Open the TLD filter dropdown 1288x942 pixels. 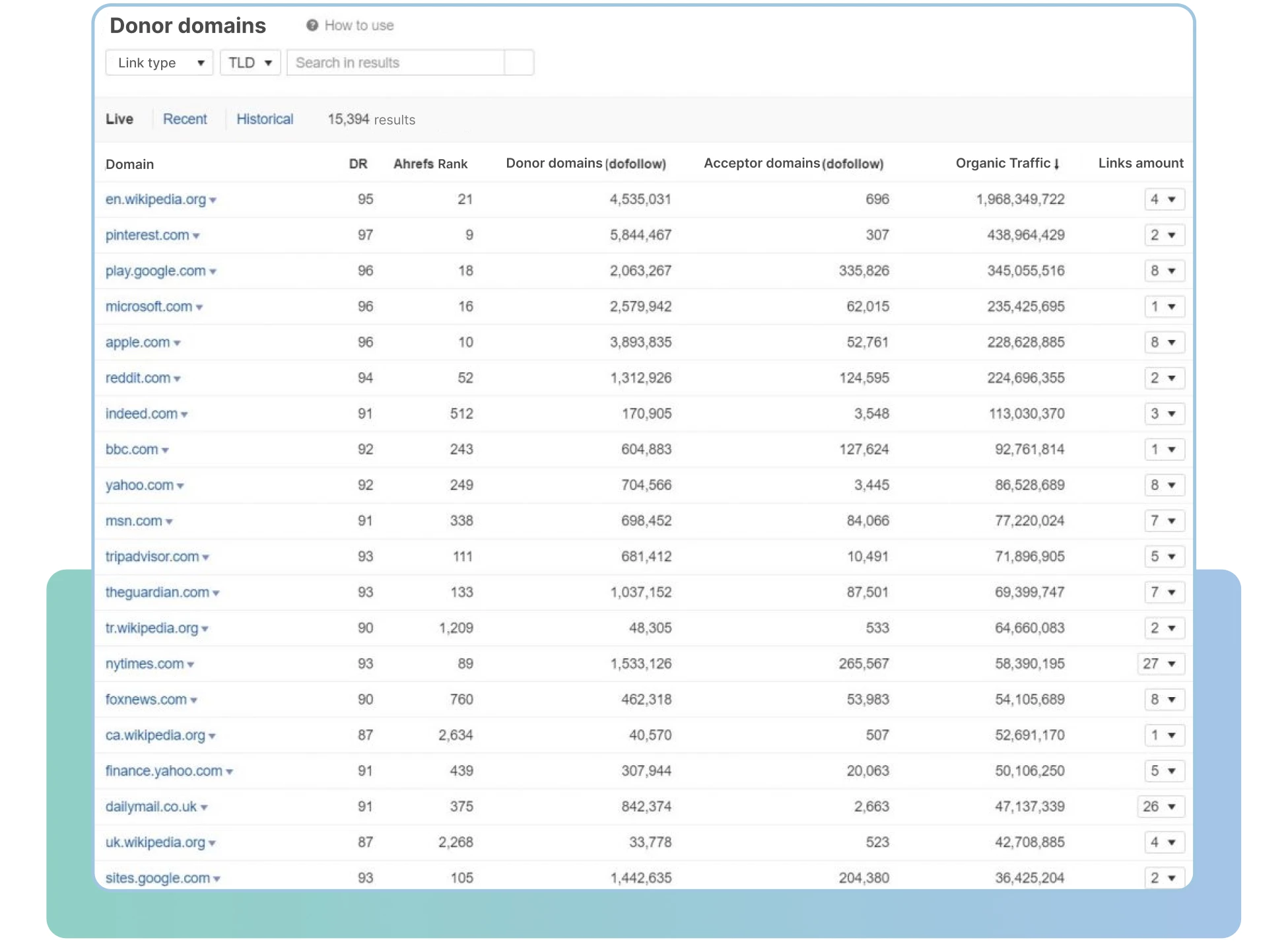pyautogui.click(x=250, y=63)
